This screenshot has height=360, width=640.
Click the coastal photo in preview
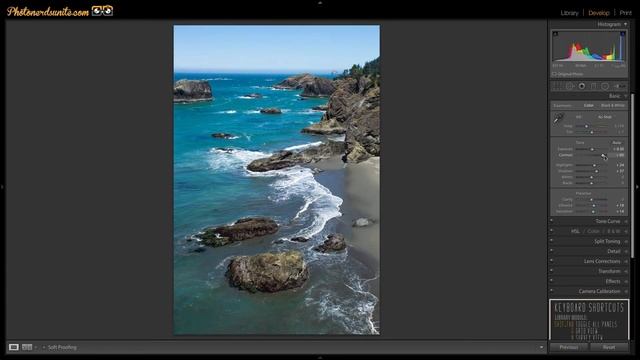pyautogui.click(x=277, y=180)
